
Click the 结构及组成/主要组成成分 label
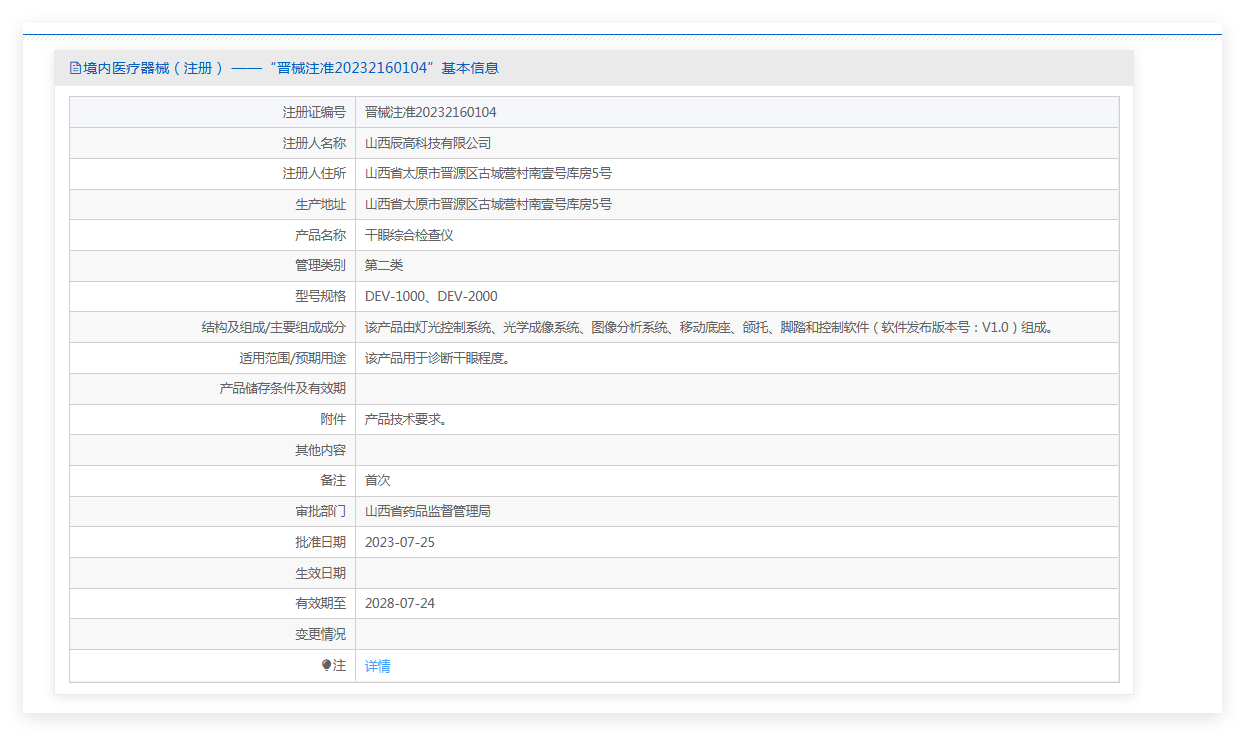tap(274, 327)
